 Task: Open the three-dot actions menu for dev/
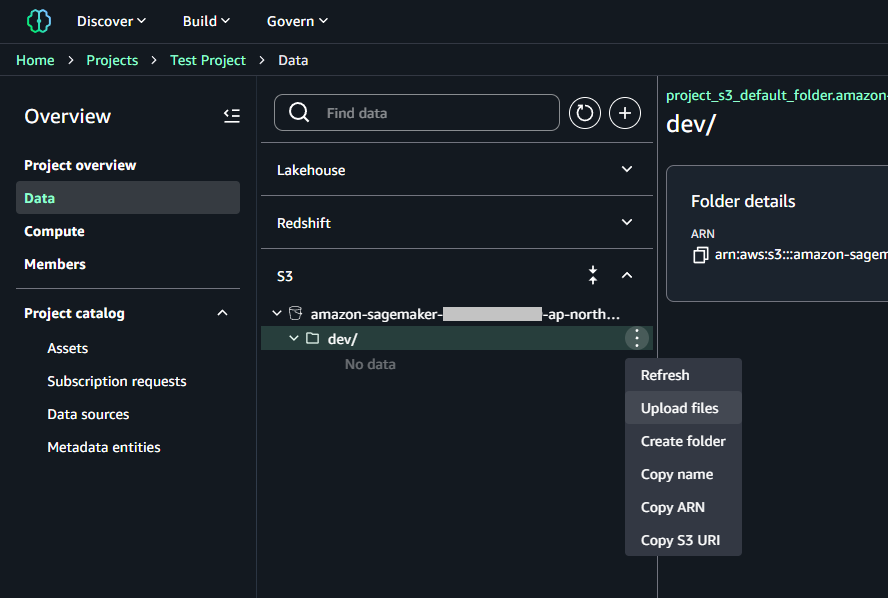tap(637, 338)
